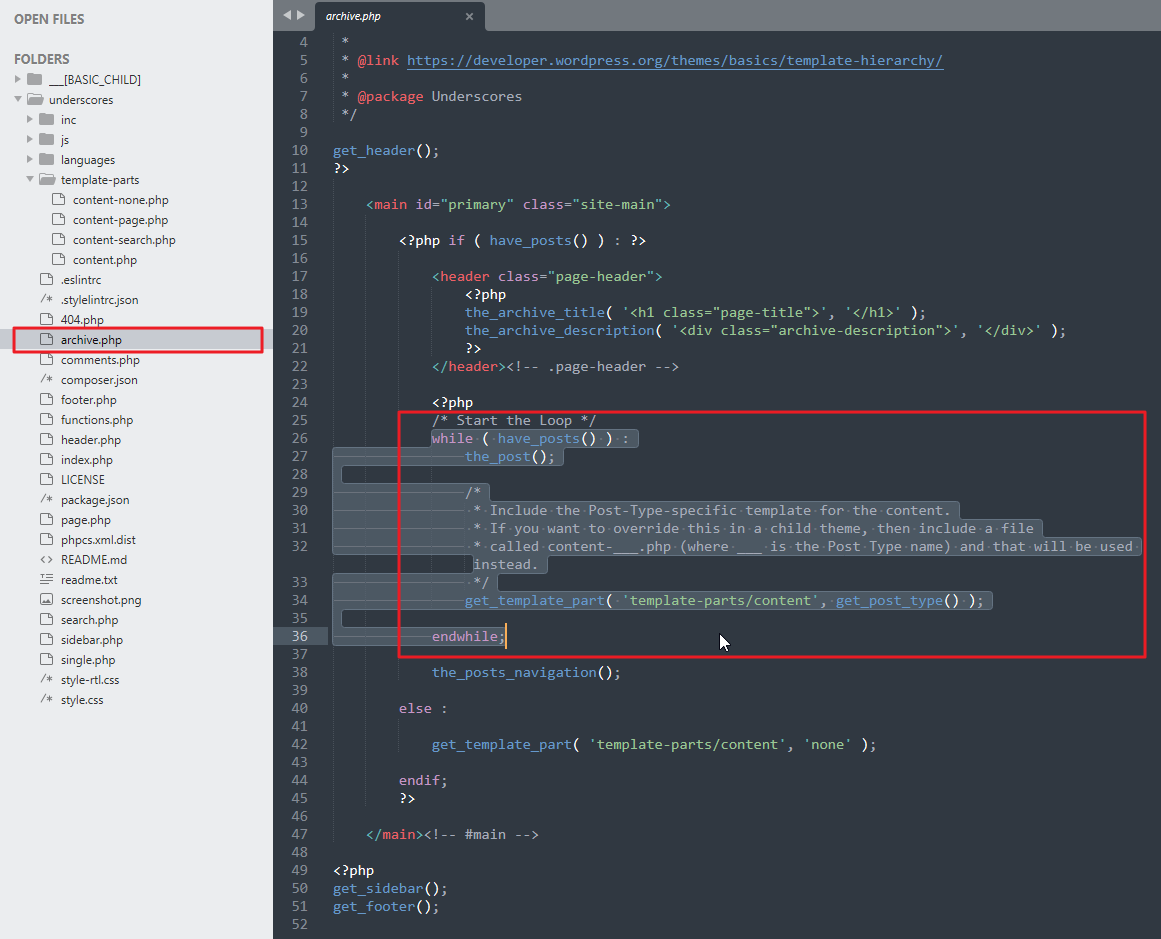Click line number 10 in the gutter
Screen dimensions: 1161x939
click(x=299, y=150)
